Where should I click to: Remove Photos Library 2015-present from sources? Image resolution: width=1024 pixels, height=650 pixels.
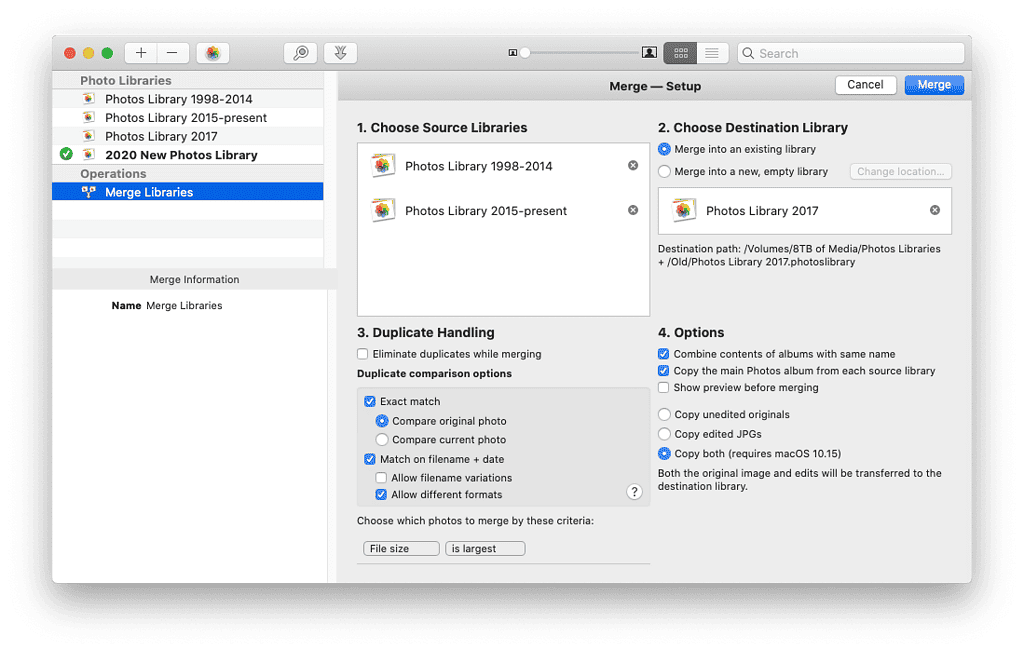pyautogui.click(x=633, y=210)
